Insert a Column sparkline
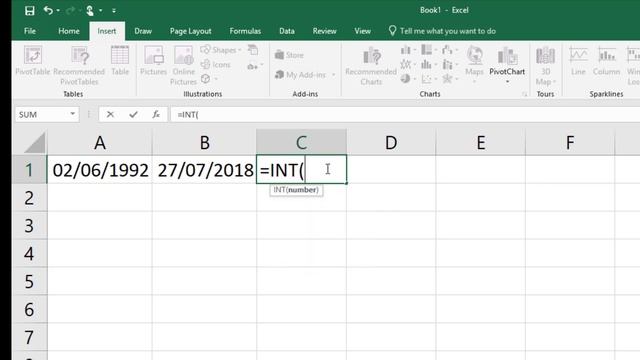Viewport: 640px width, 360px height. tap(607, 61)
